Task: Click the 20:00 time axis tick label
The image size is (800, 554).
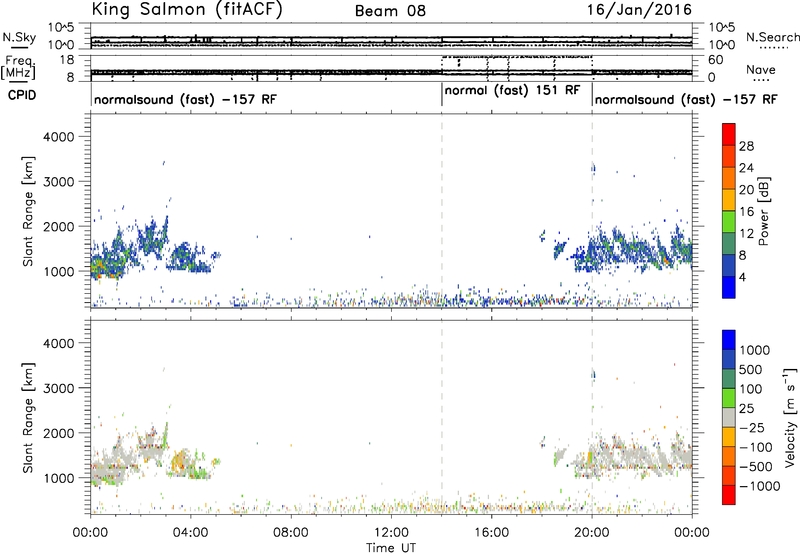Action: coord(591,533)
